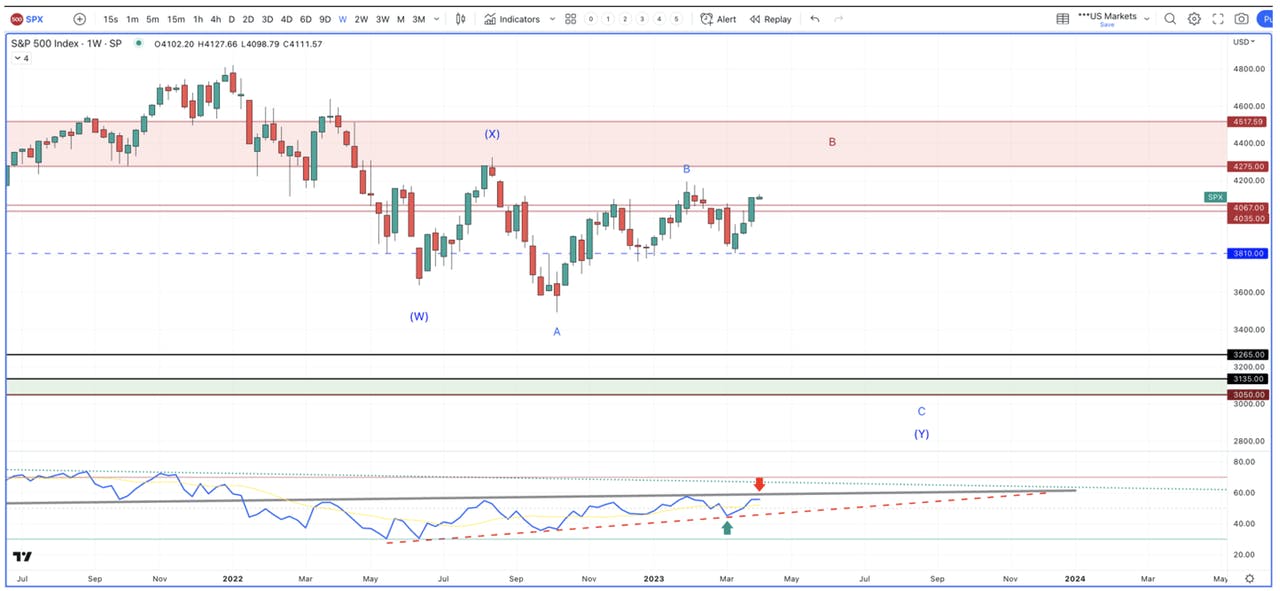Enter fullscreen mode icon

[1218, 19]
